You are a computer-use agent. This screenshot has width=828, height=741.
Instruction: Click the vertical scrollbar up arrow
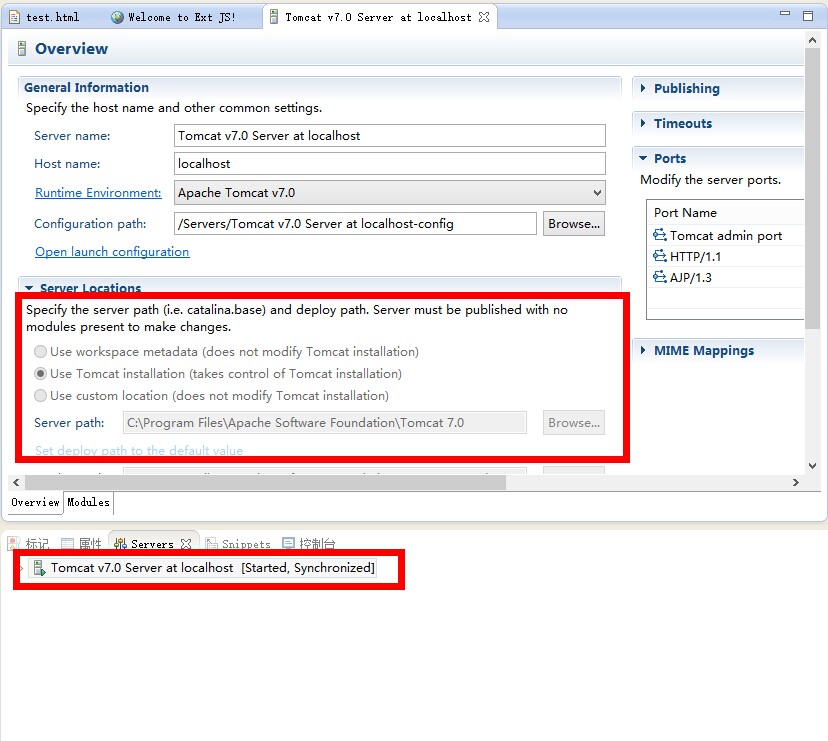click(x=812, y=40)
